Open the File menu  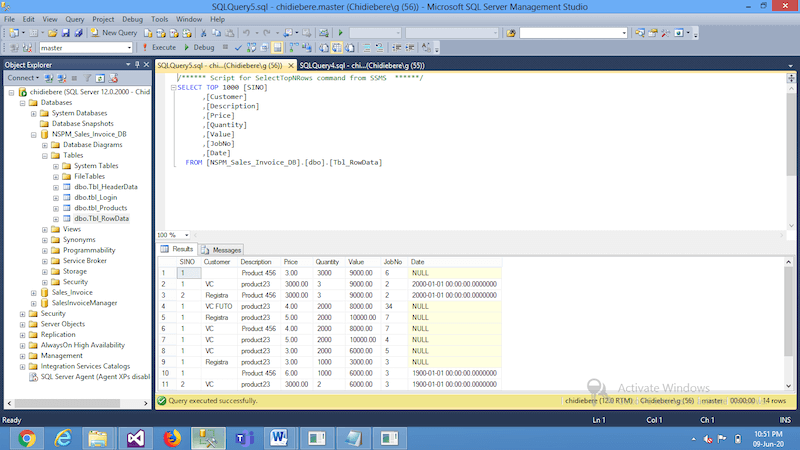[x=9, y=19]
